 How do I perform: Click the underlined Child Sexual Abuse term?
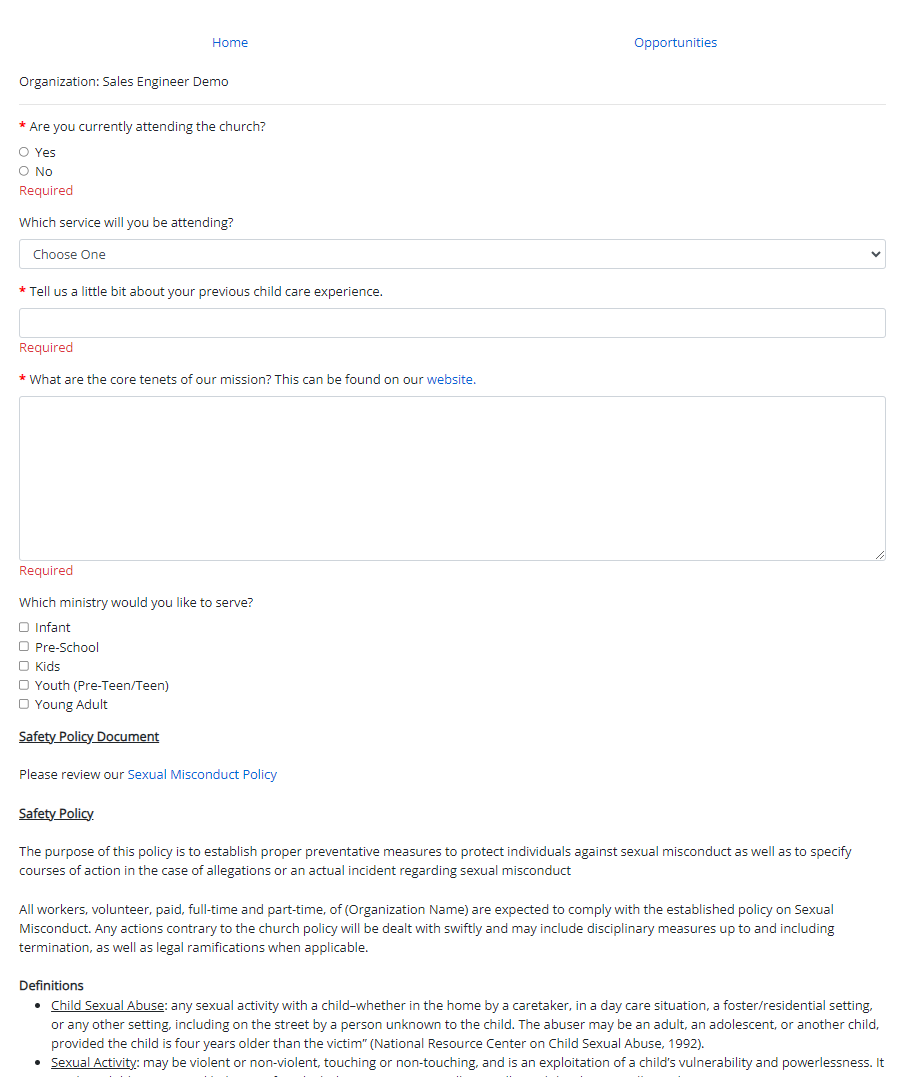pyautogui.click(x=107, y=1005)
